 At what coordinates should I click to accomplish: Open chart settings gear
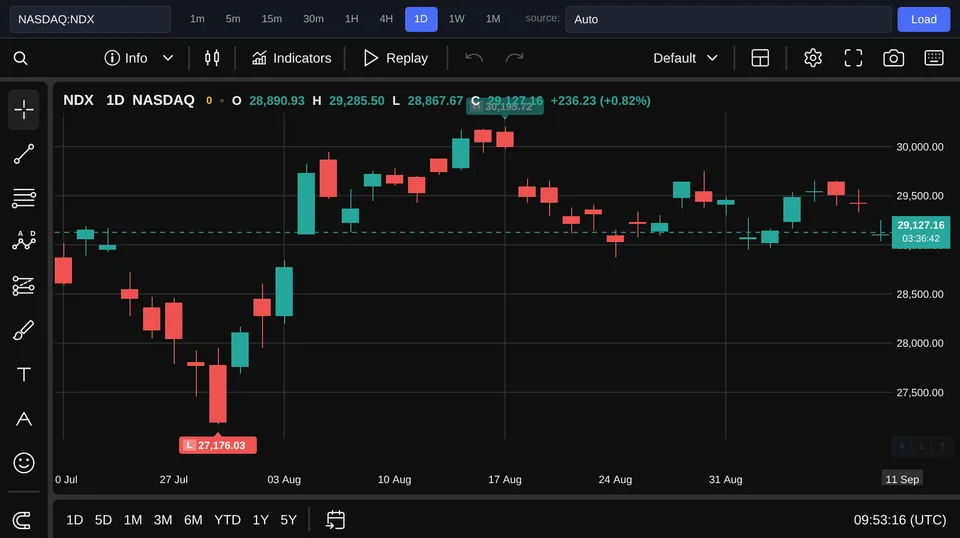(x=812, y=58)
